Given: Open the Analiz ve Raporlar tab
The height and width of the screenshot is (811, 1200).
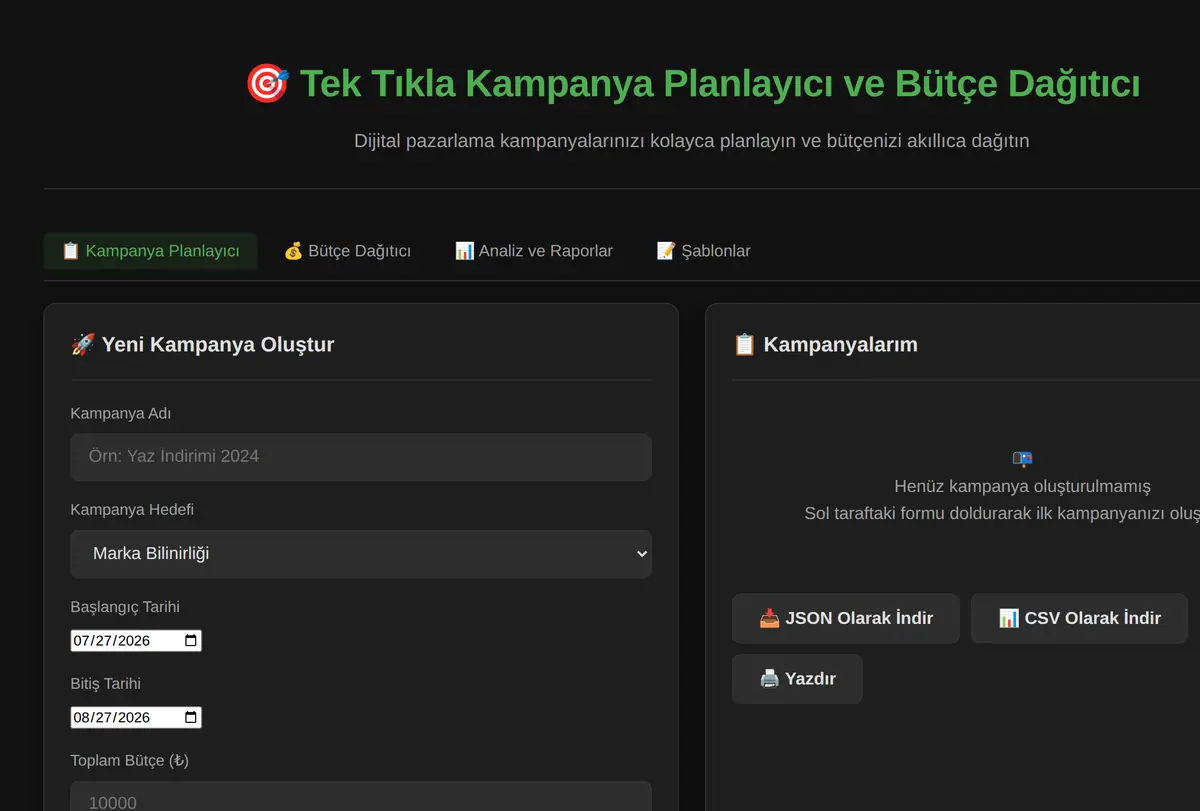Looking at the screenshot, I should click(533, 251).
